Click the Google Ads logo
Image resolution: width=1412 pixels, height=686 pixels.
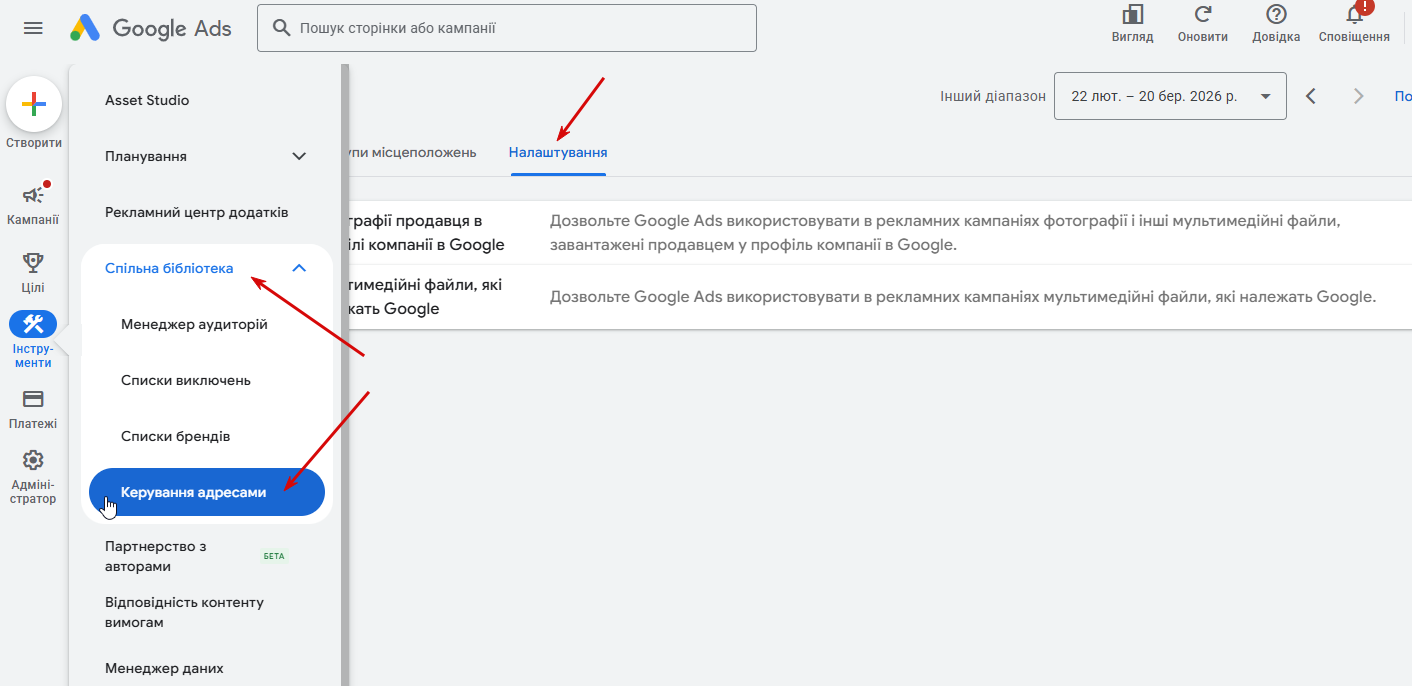click(151, 28)
